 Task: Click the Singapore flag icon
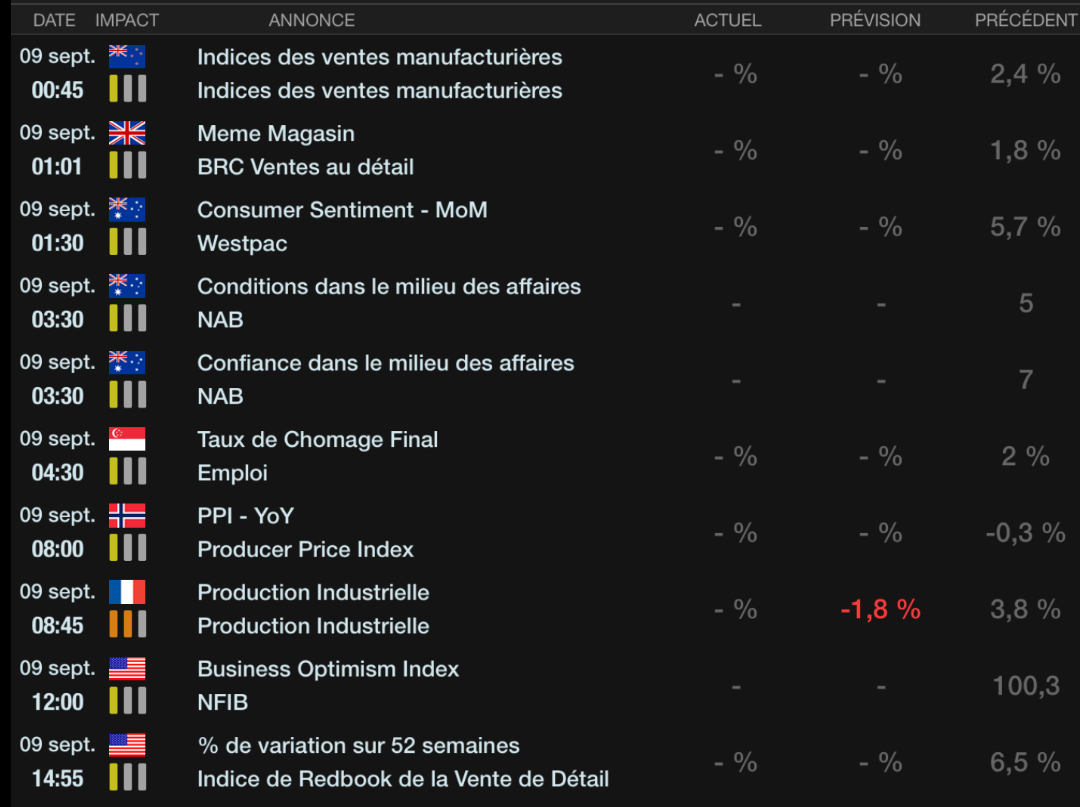click(127, 439)
